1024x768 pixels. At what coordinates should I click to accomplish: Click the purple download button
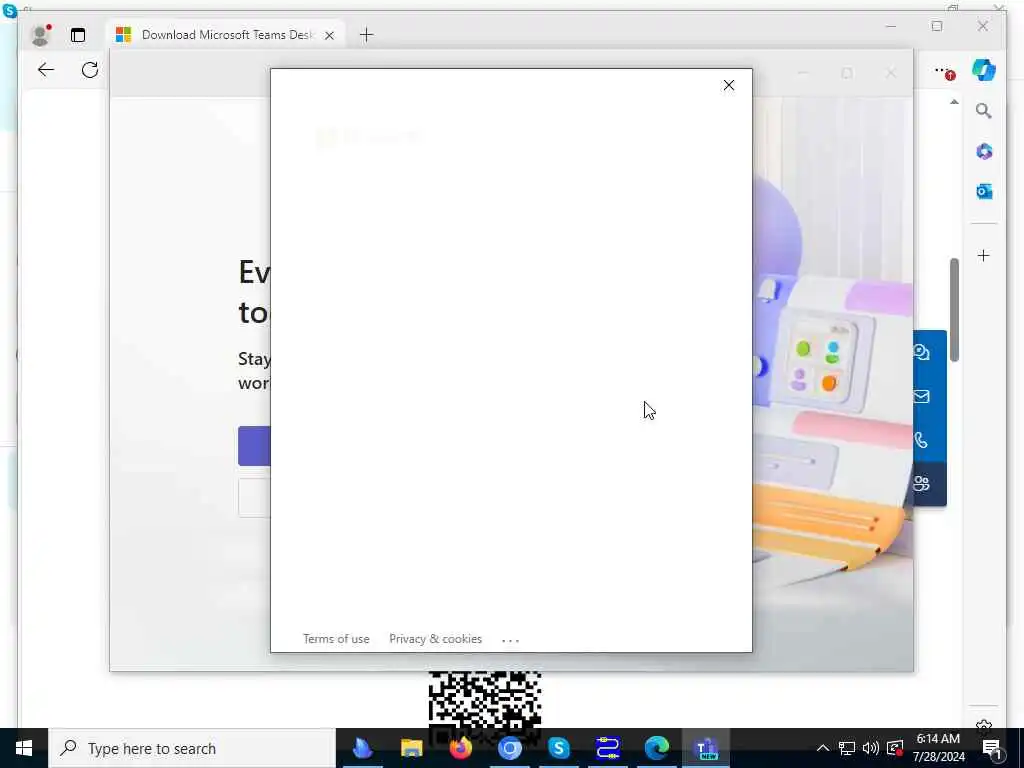[255, 446]
